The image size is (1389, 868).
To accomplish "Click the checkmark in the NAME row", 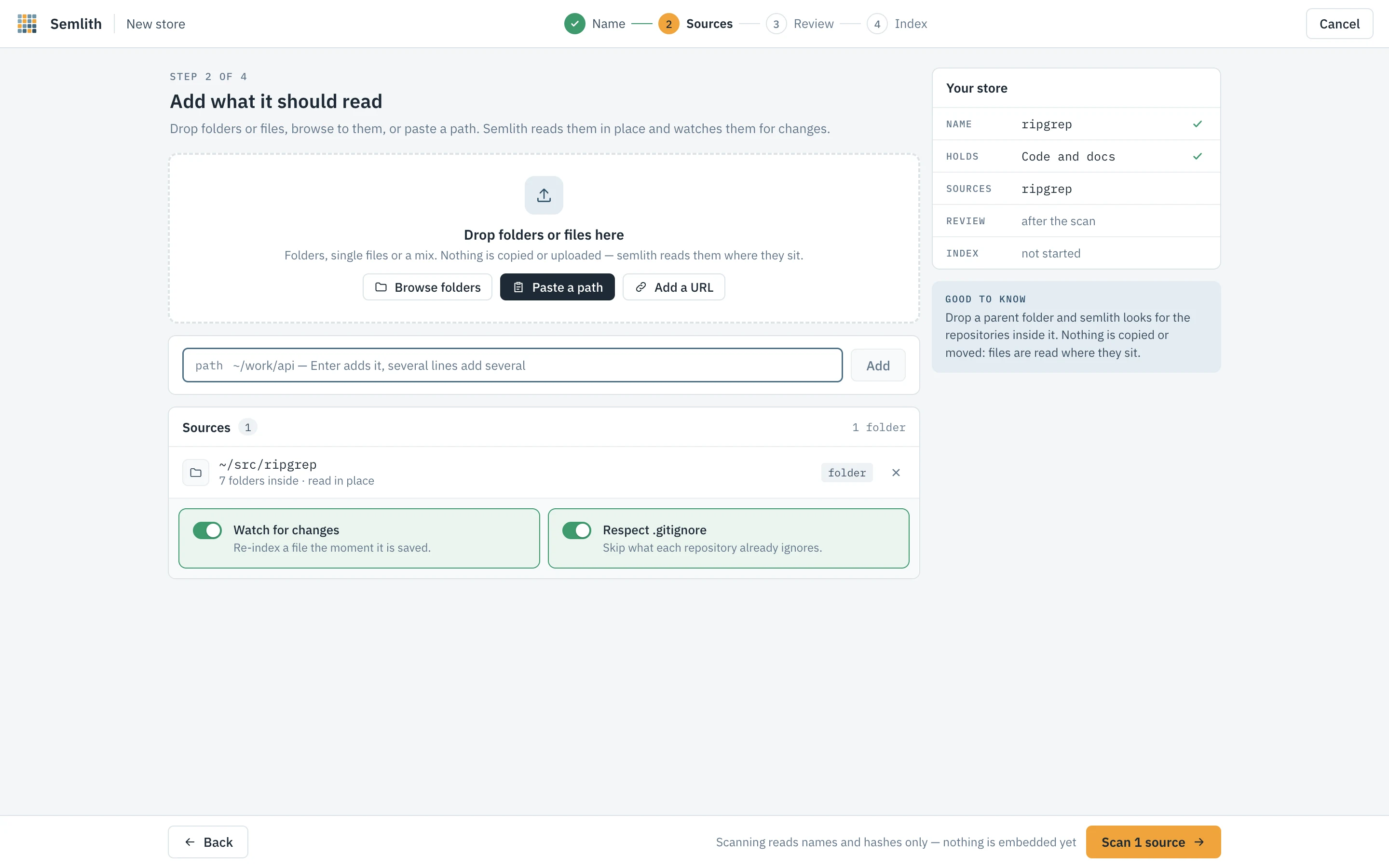I will coord(1198,124).
